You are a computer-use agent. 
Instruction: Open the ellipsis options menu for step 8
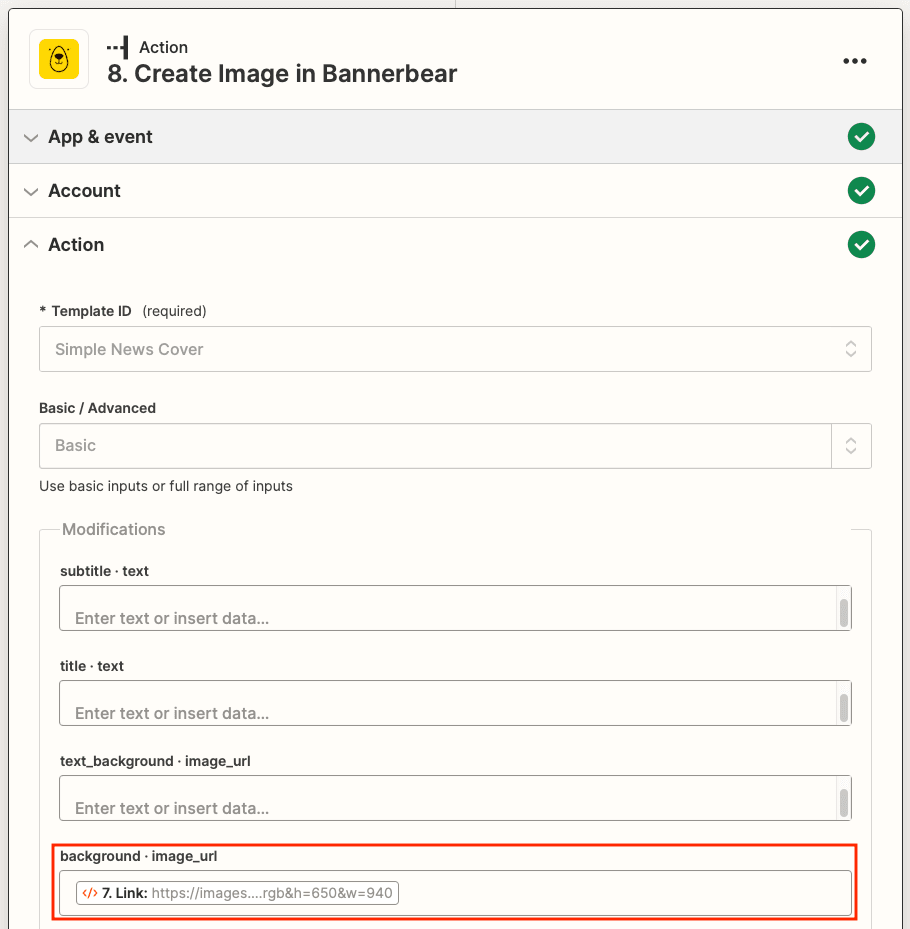(x=855, y=61)
